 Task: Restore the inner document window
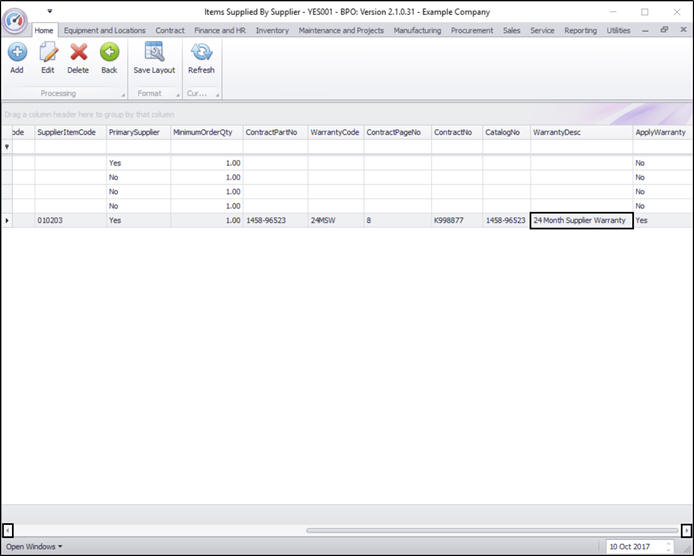(x=664, y=30)
